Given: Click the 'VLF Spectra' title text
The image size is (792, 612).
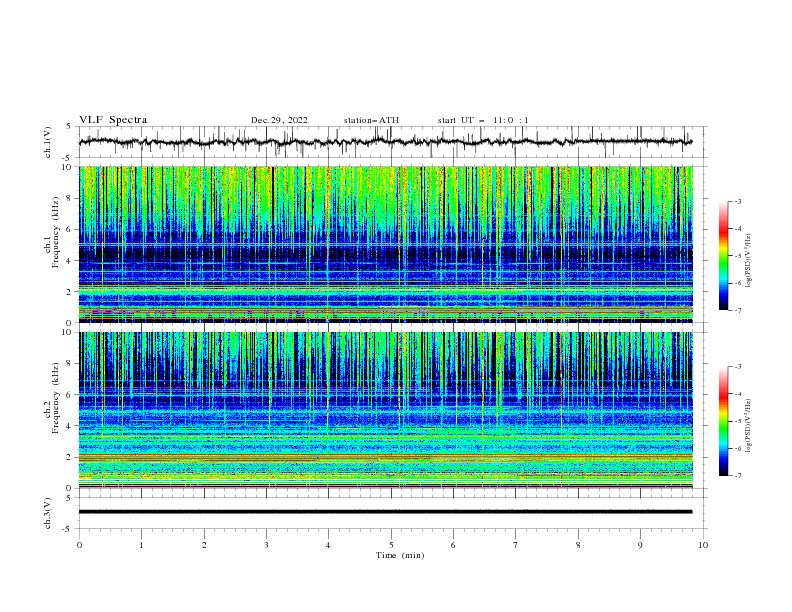Looking at the screenshot, I should (x=113, y=120).
